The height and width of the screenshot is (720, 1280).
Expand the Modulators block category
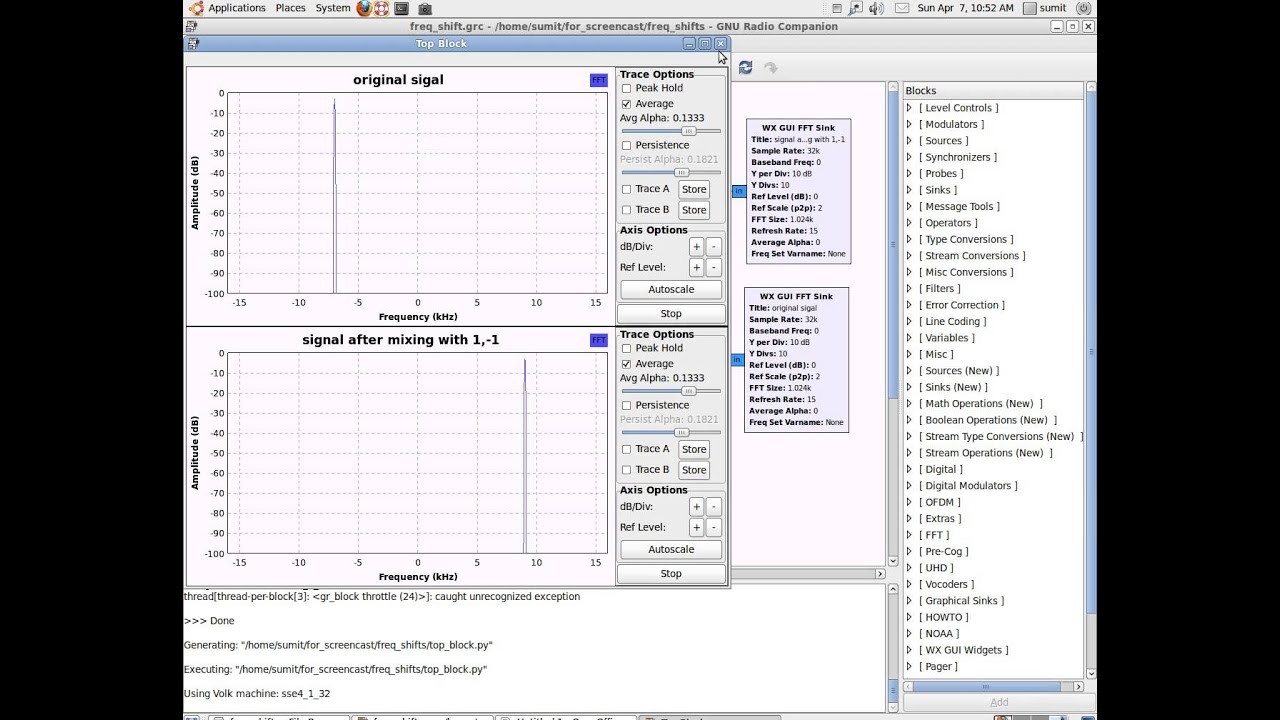(x=910, y=124)
